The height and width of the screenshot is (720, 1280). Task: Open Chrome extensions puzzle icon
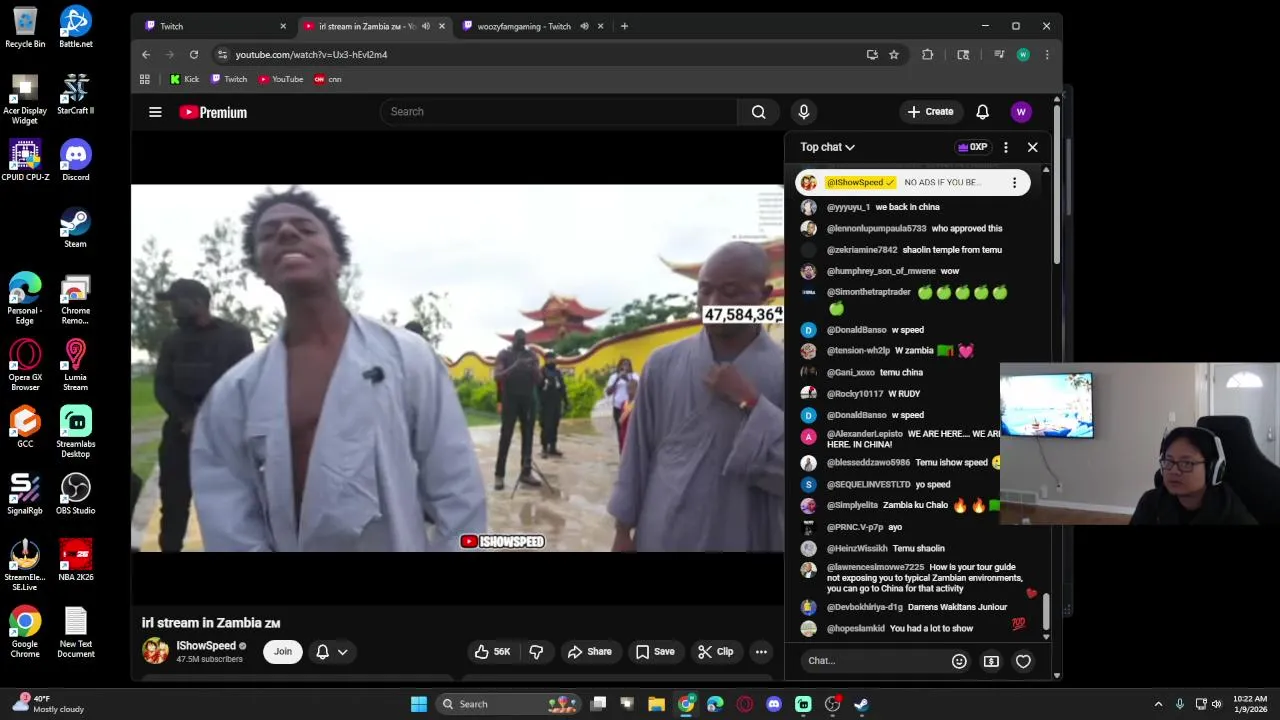[927, 55]
